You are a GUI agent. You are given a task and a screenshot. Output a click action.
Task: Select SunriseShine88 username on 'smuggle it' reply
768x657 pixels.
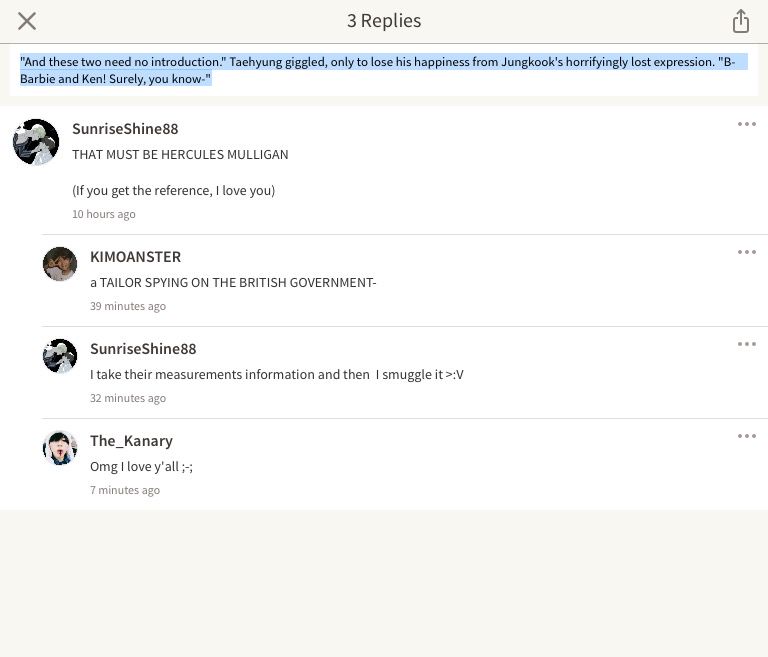pyautogui.click(x=143, y=349)
